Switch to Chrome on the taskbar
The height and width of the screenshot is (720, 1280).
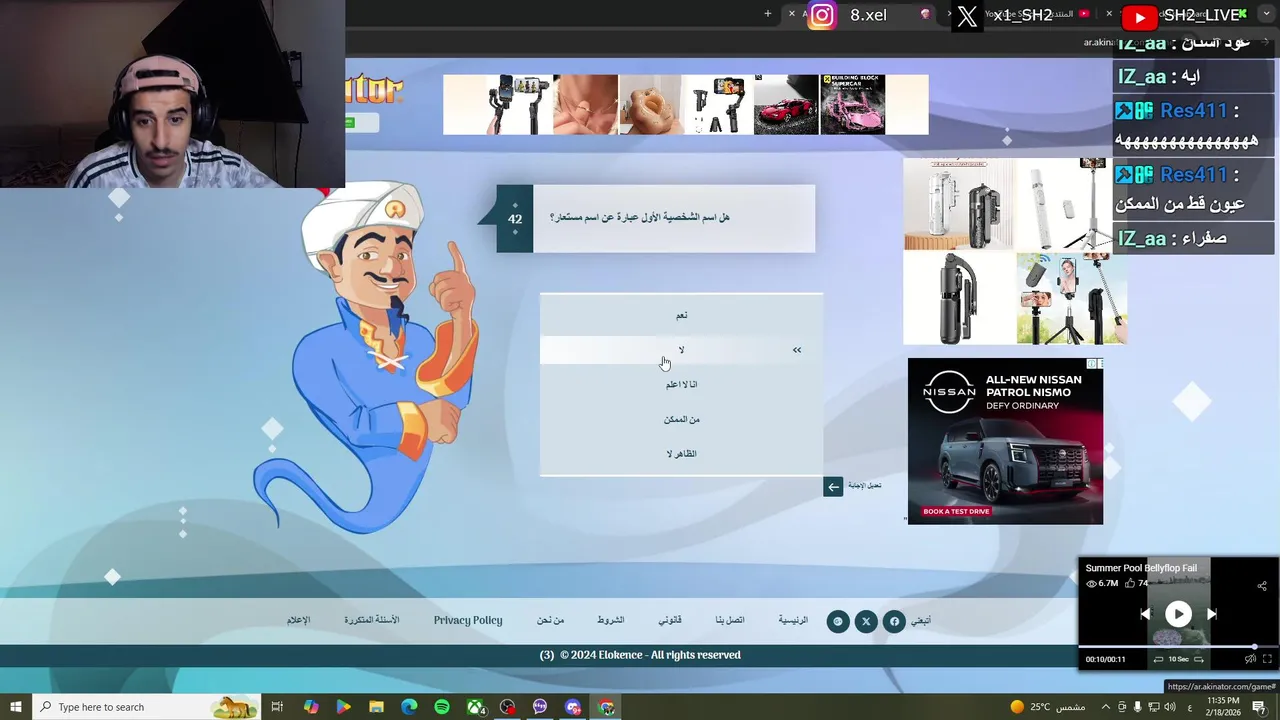tap(606, 707)
